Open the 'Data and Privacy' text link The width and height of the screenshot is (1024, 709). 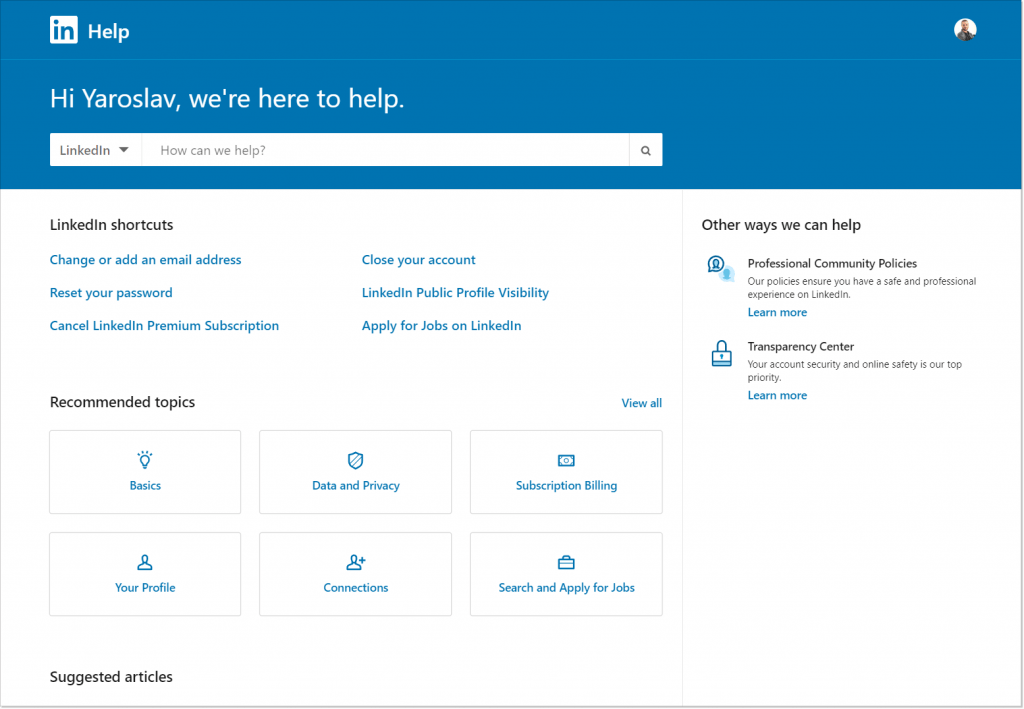point(356,485)
